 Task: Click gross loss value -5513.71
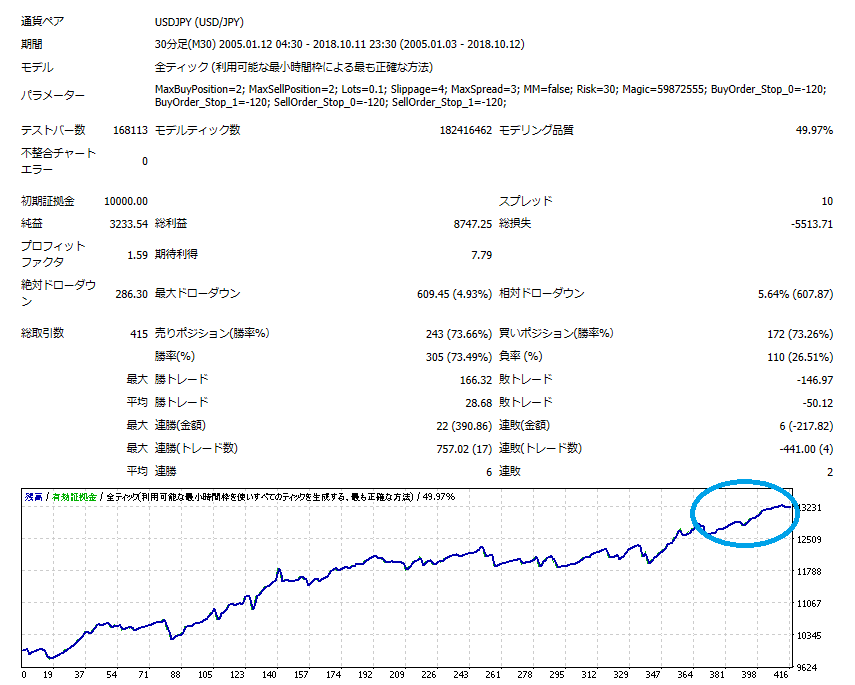812,224
